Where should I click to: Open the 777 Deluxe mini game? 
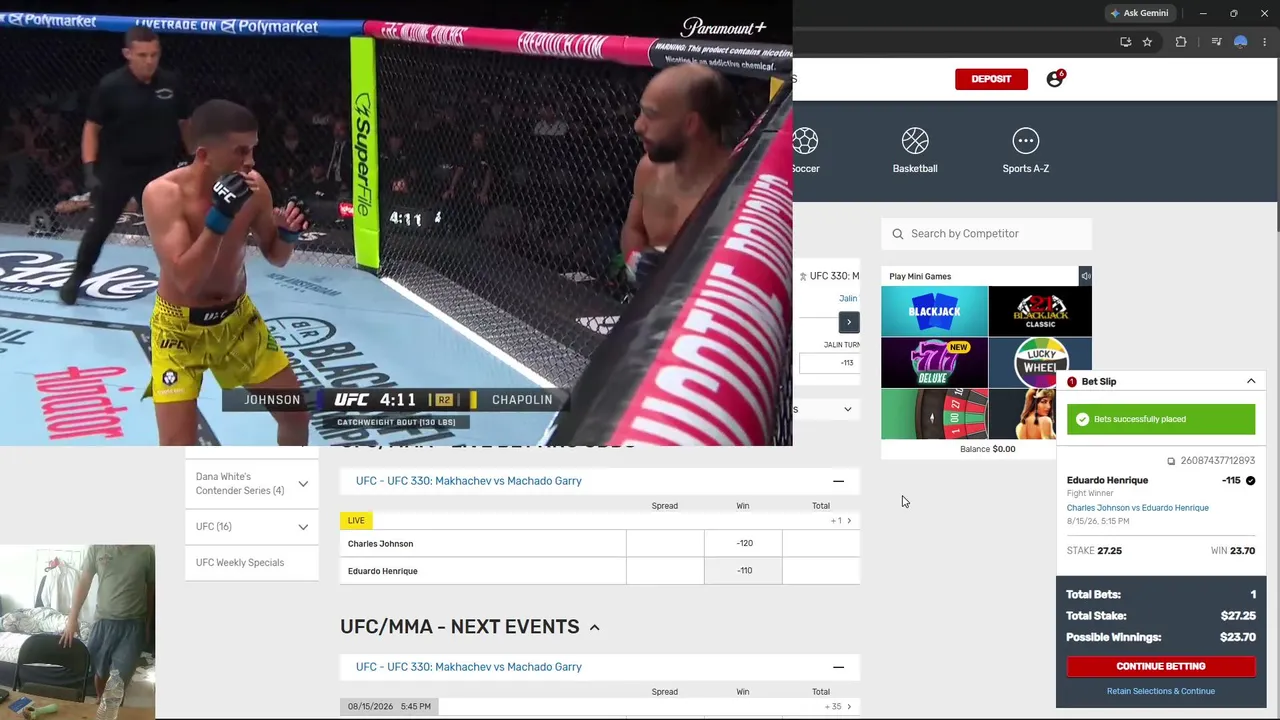pos(934,362)
